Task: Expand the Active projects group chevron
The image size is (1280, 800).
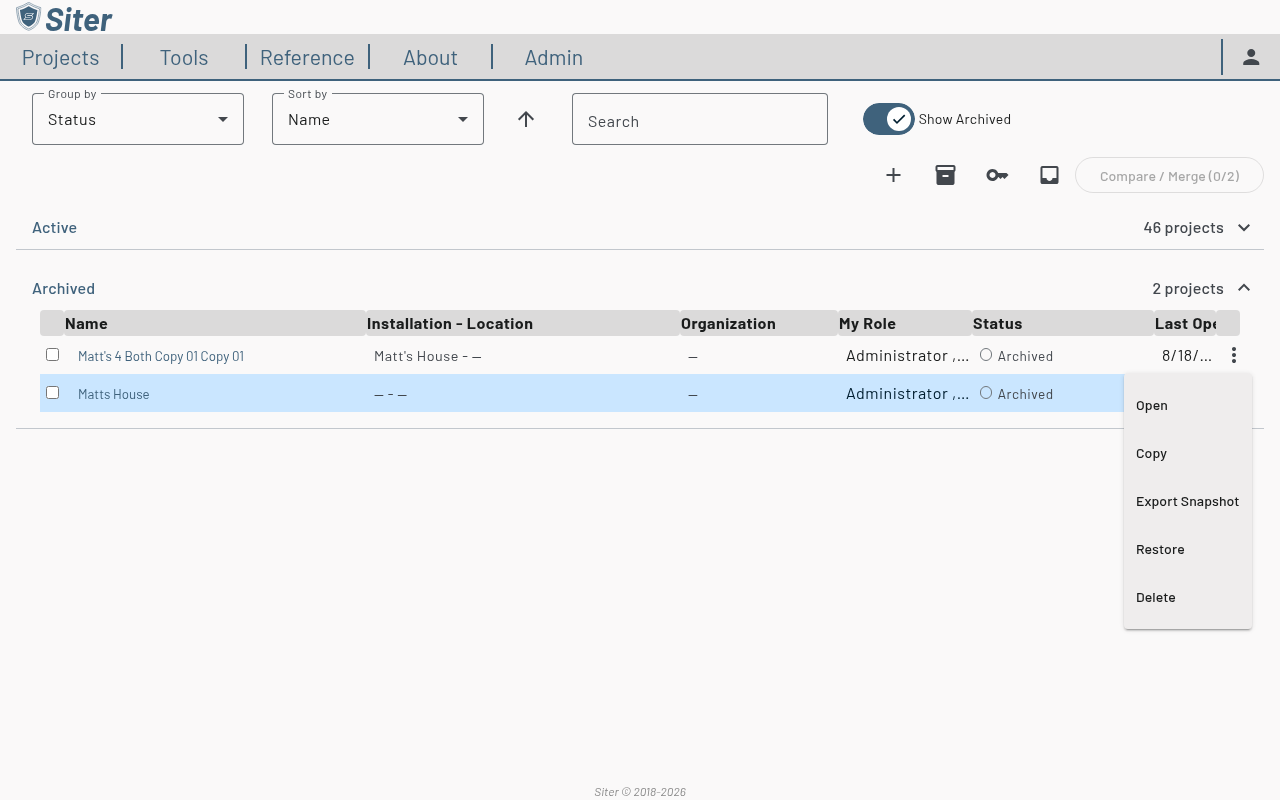Action: tap(1244, 227)
